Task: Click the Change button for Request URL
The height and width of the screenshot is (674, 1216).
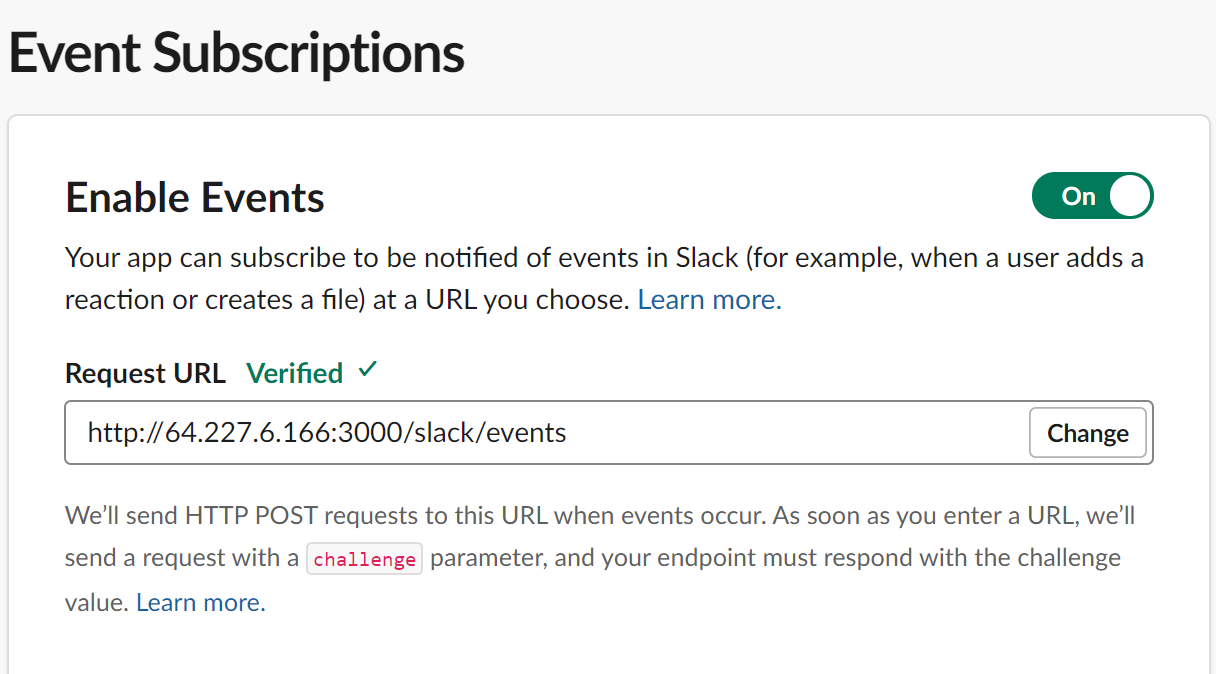Action: (x=1088, y=433)
